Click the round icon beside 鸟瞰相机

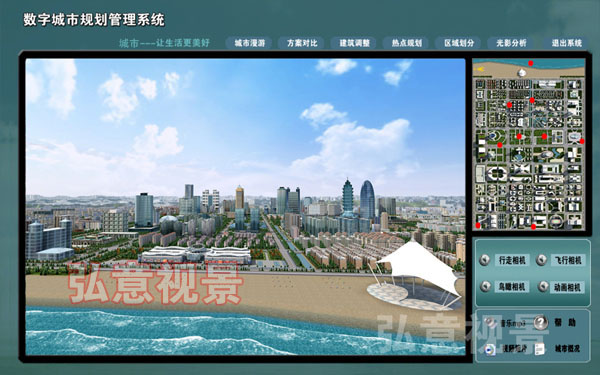pyautogui.click(x=486, y=286)
